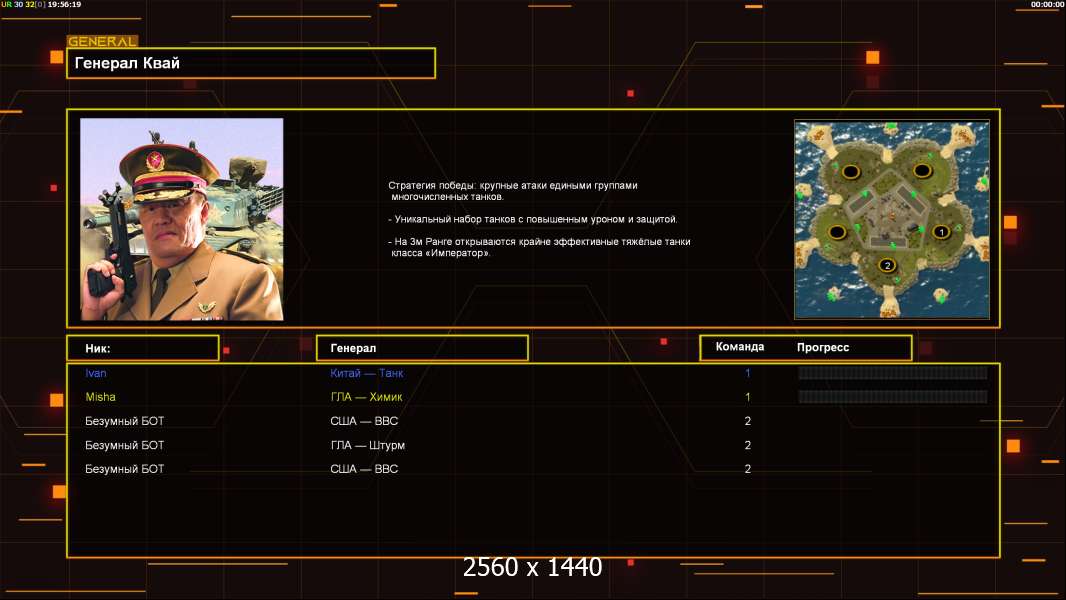This screenshot has height=600, width=1066.
Task: Click Ivan's loading progress bar
Action: point(892,373)
